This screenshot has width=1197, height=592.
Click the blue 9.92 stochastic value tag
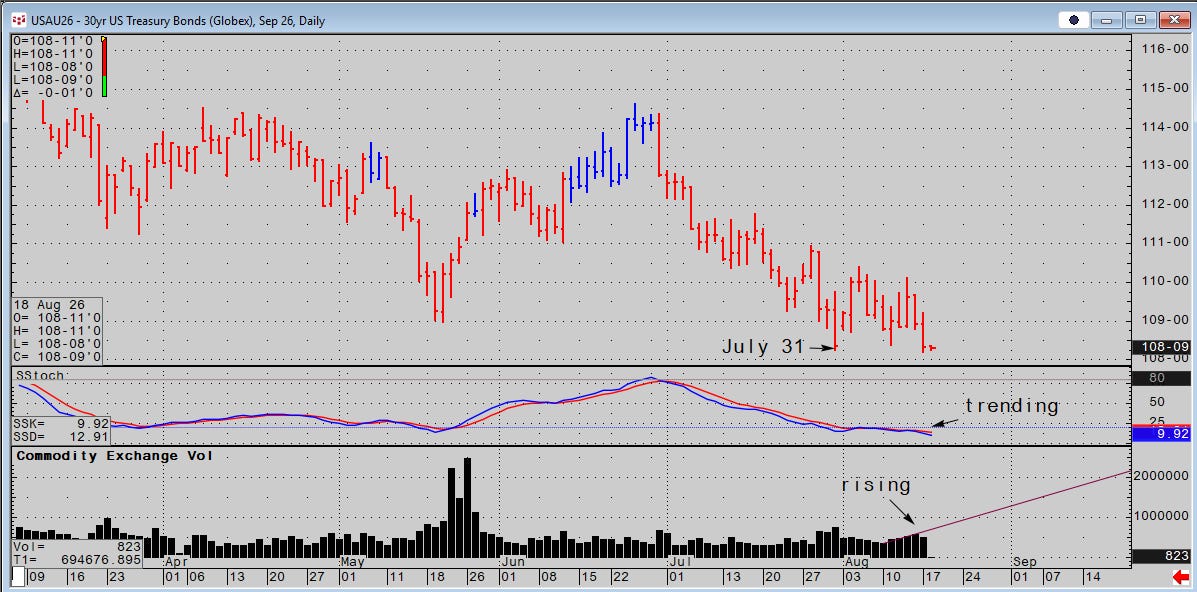pyautogui.click(x=1161, y=434)
